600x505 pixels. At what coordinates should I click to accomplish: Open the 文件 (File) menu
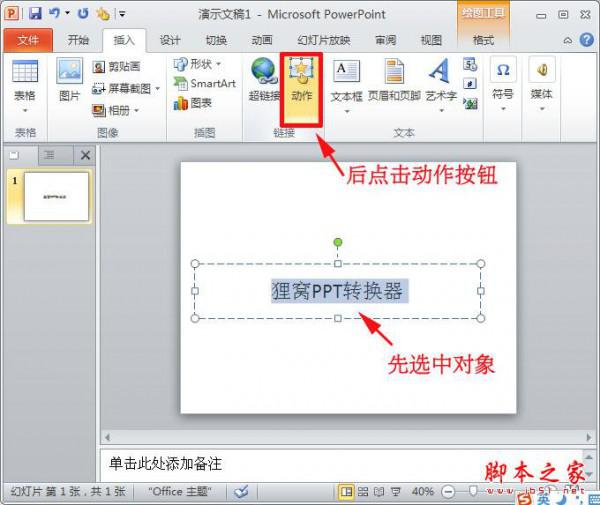28,40
